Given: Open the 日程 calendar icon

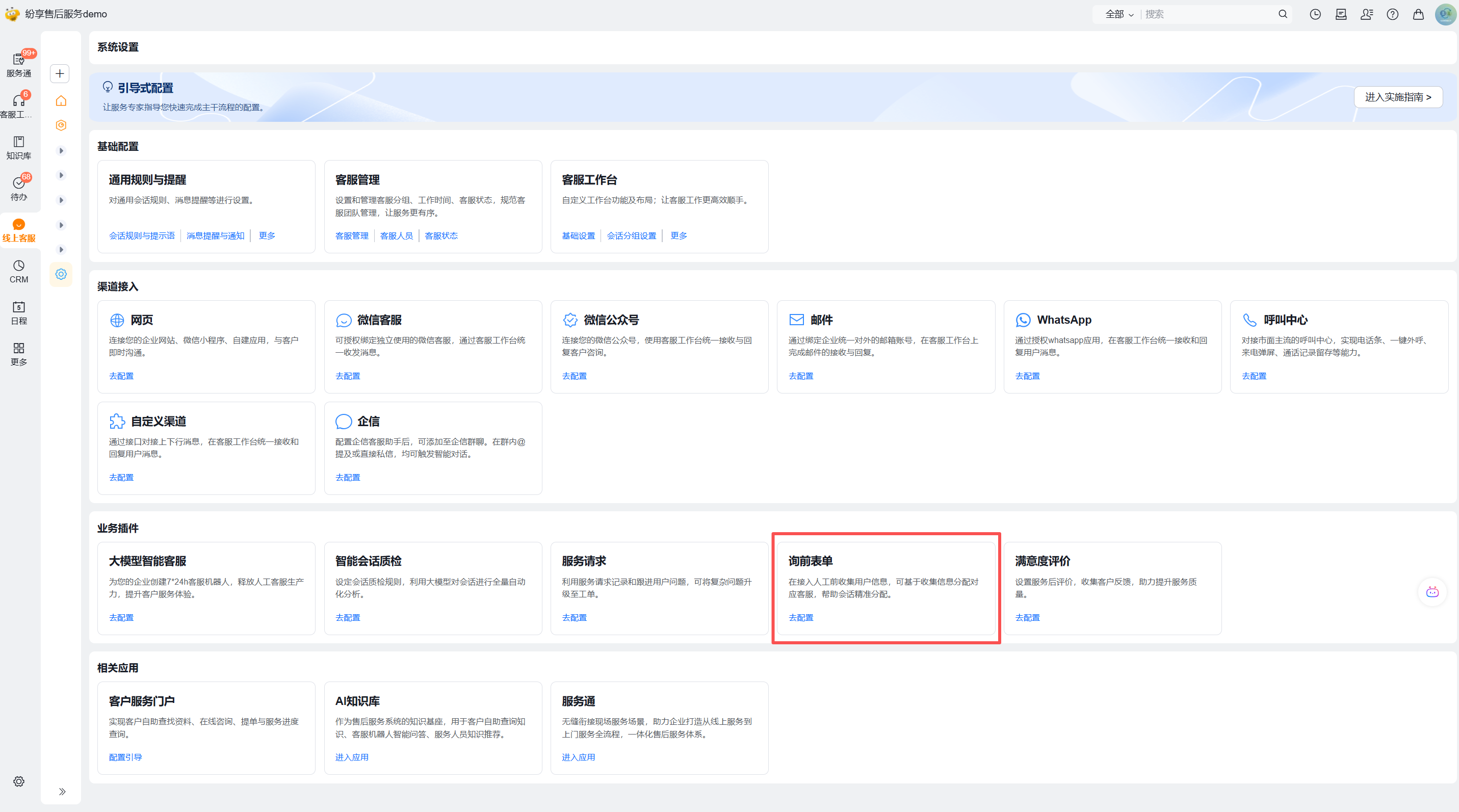Looking at the screenshot, I should point(19,311).
